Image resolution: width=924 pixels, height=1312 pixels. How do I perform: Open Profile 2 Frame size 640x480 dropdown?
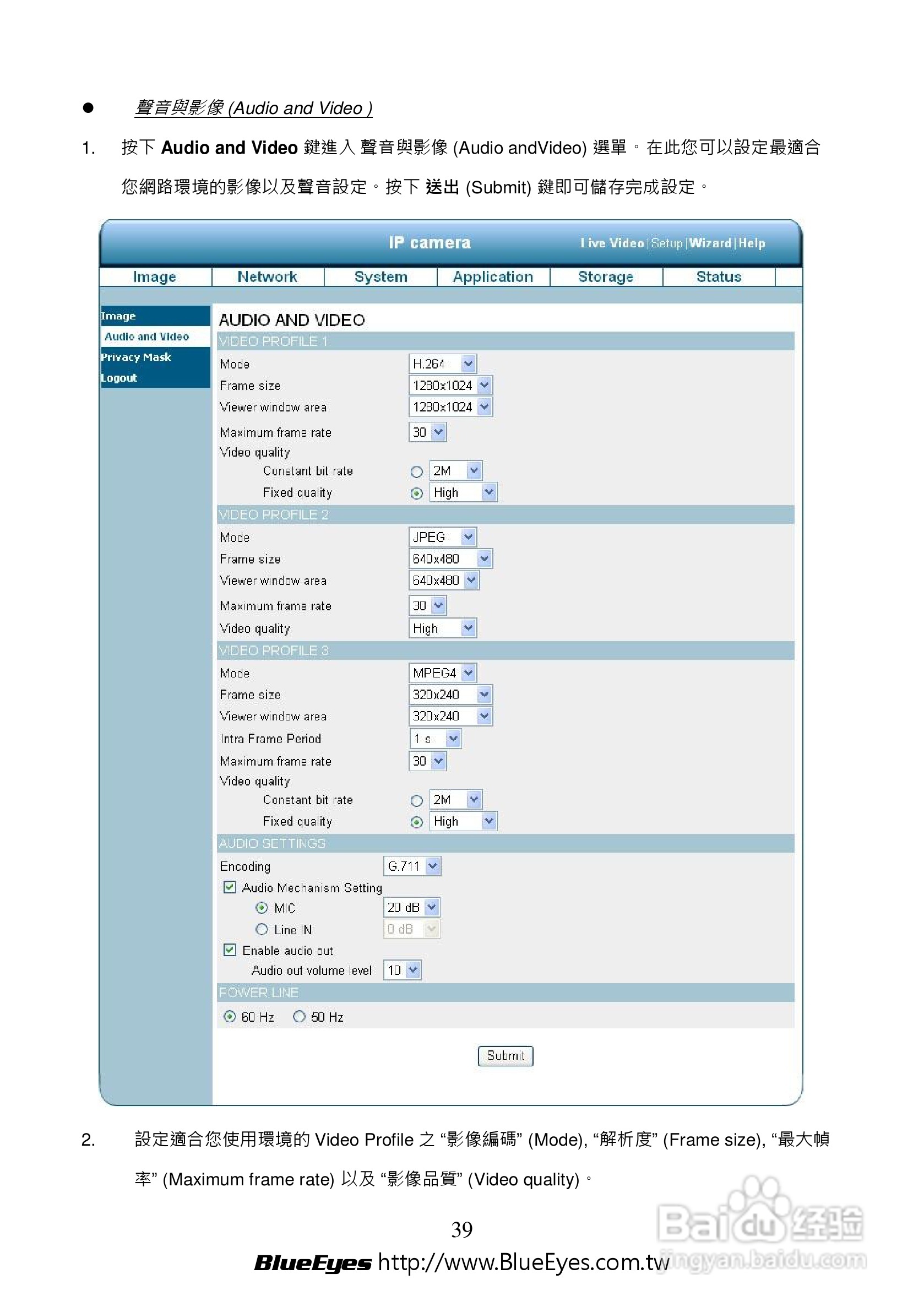pos(450,559)
